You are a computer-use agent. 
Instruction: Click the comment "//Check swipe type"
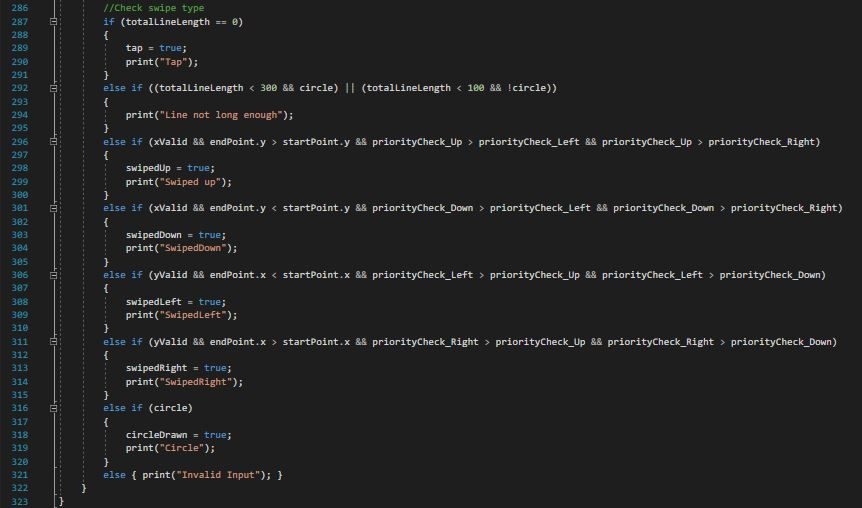(153, 8)
